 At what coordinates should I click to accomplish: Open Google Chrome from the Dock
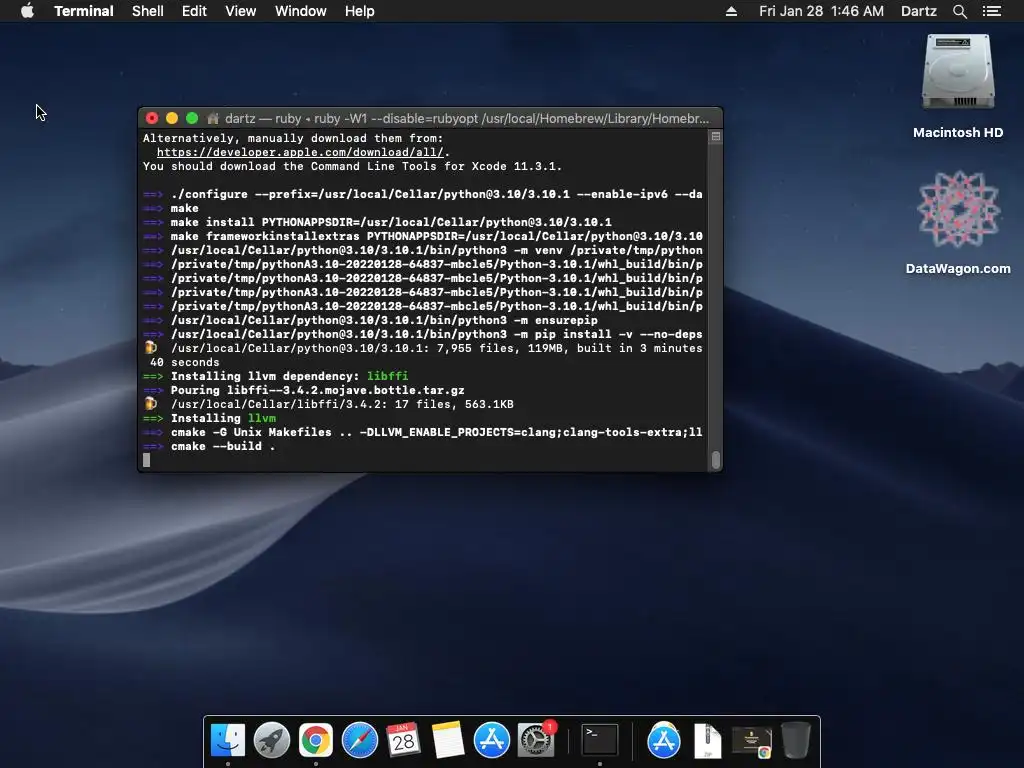tap(315, 740)
